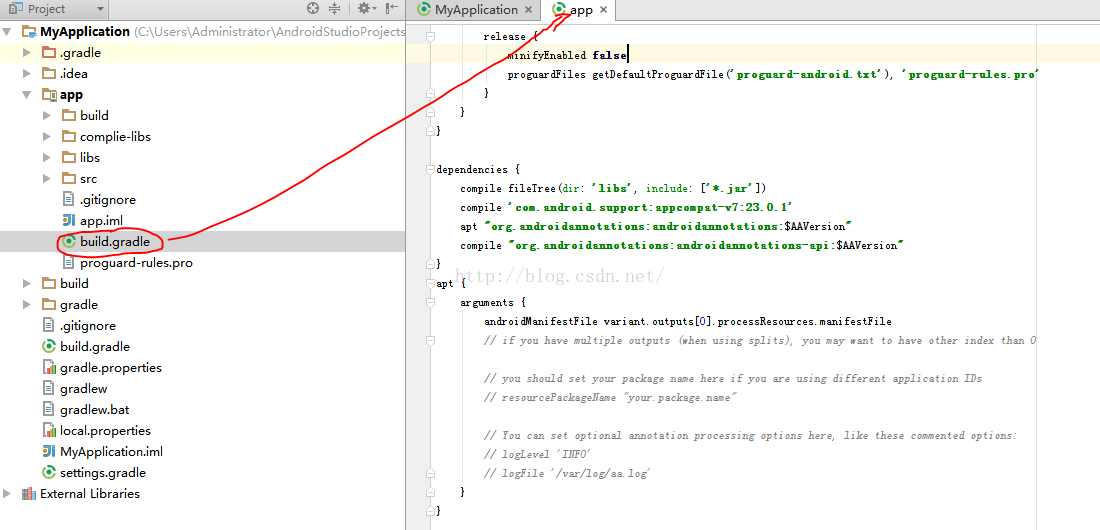Click the External Libraries bar-chart icon
1100x530 pixels.
click(x=29, y=493)
